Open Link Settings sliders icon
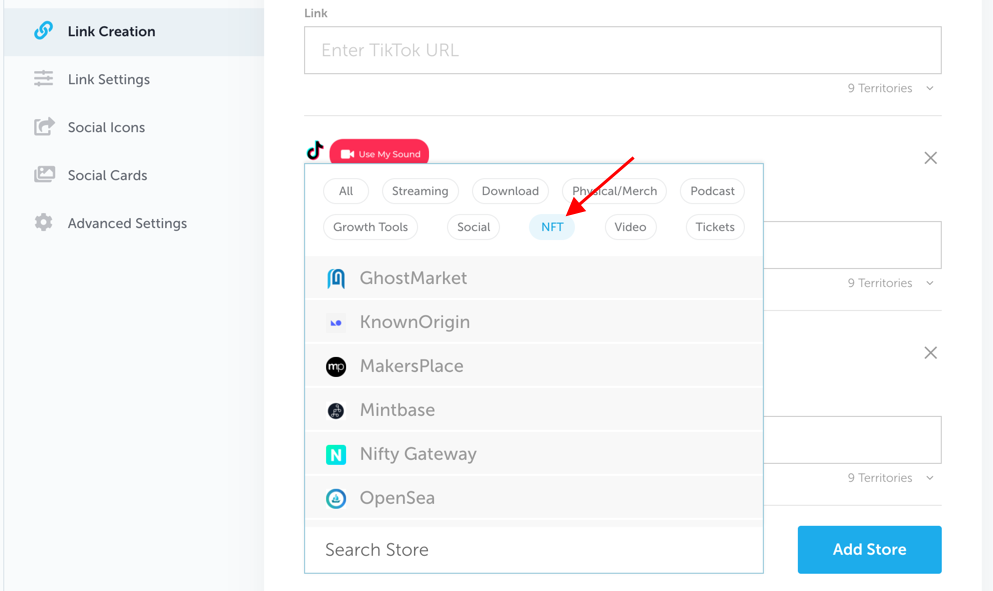The width and height of the screenshot is (993, 591). (43, 79)
